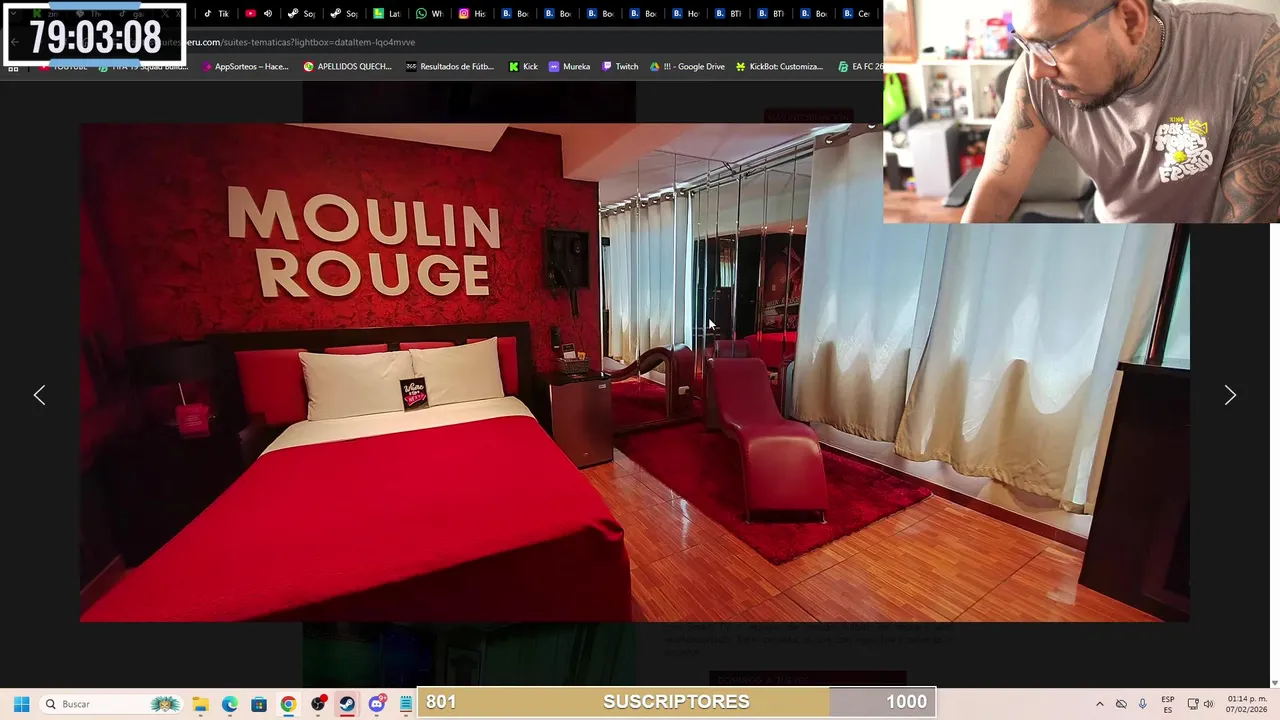
Task: Open Microsoft Edge from the taskbar
Action: tap(229, 704)
